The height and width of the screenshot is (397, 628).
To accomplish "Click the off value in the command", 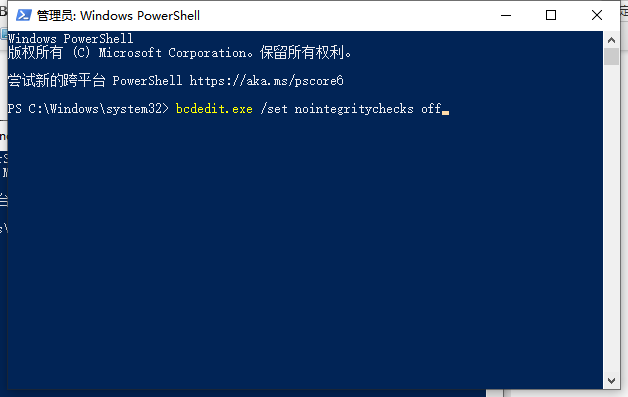I will pyautogui.click(x=431, y=109).
